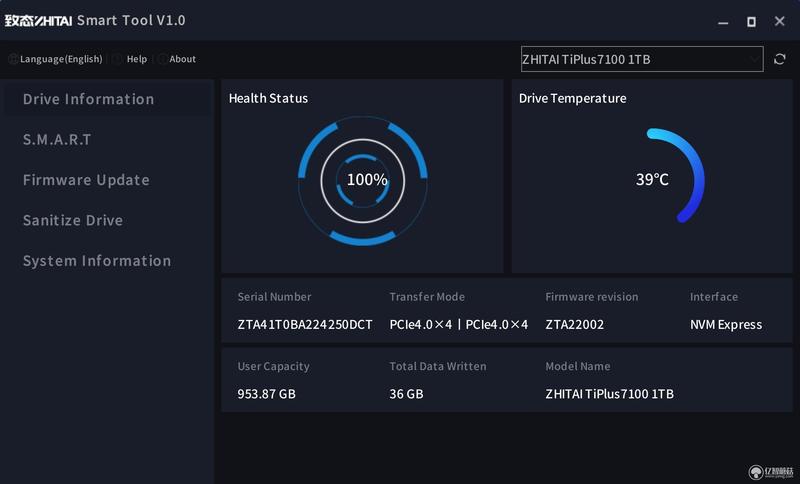Screen dimensions: 800x484
Task: Click the Drive Temperature heading
Action: coord(572,98)
